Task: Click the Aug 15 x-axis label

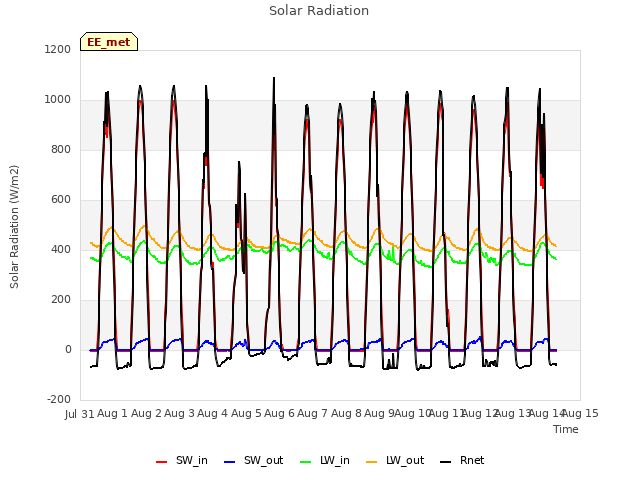Action: [x=580, y=413]
